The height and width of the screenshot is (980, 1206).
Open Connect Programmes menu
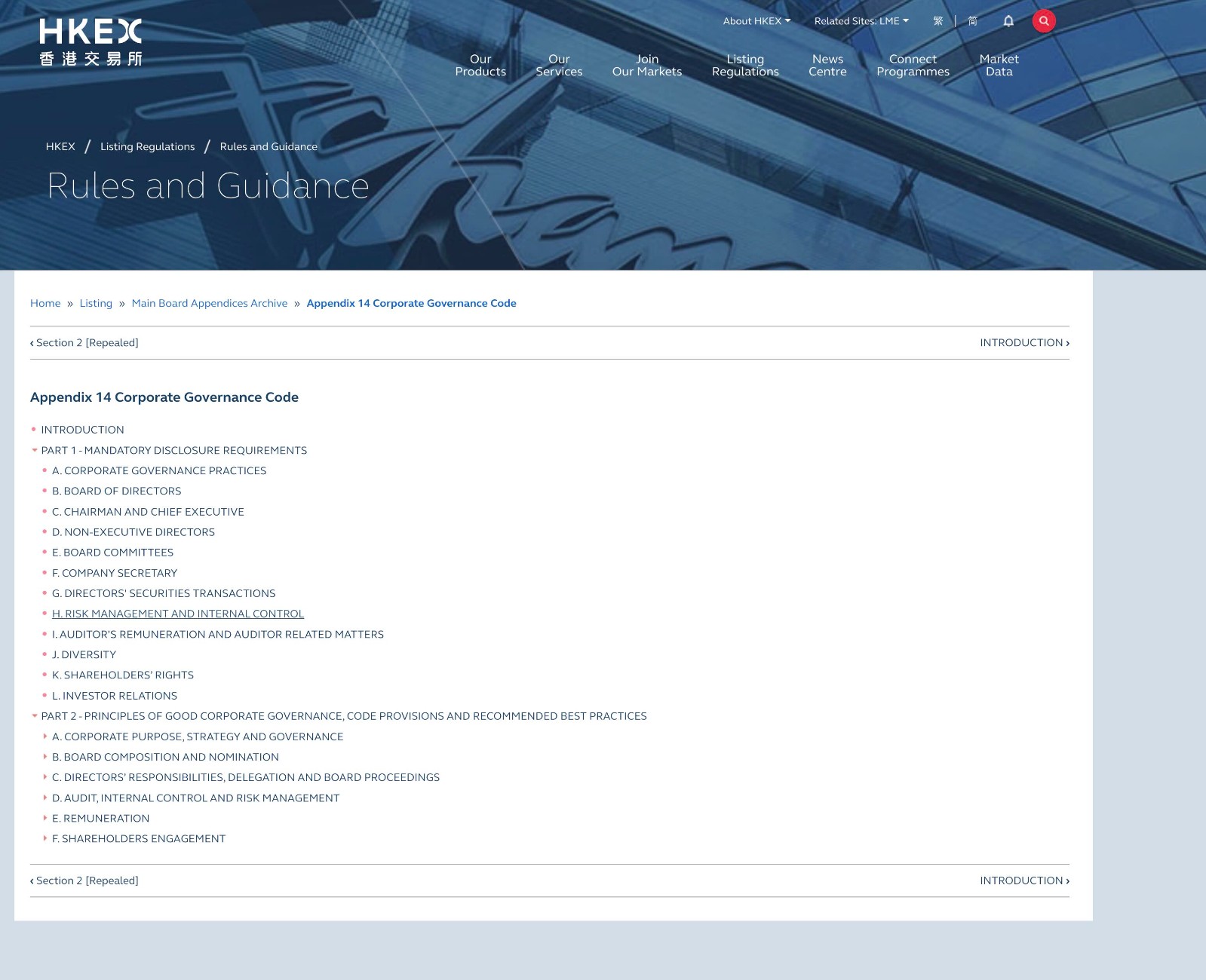click(x=913, y=66)
